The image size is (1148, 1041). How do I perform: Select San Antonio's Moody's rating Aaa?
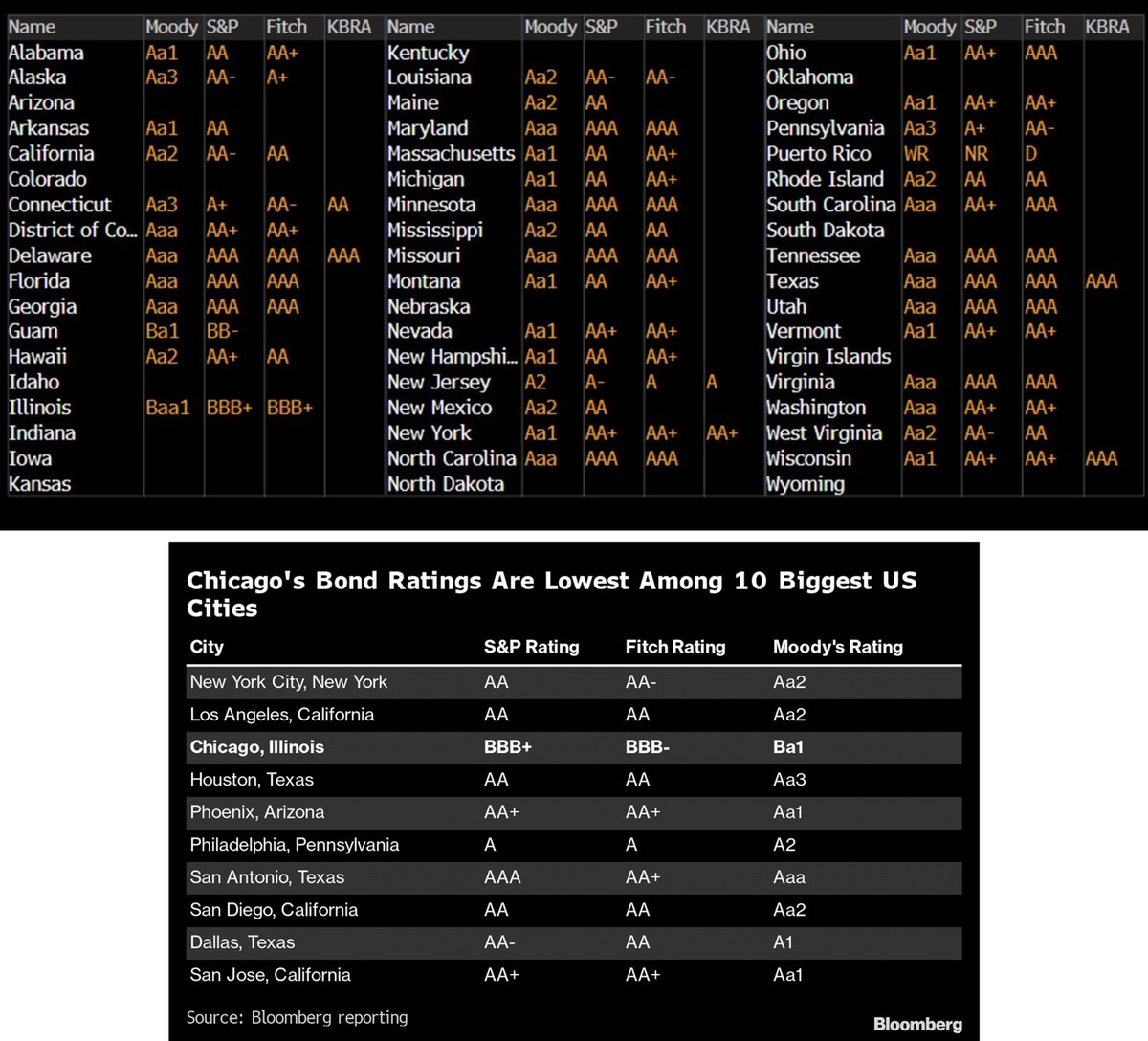[789, 877]
